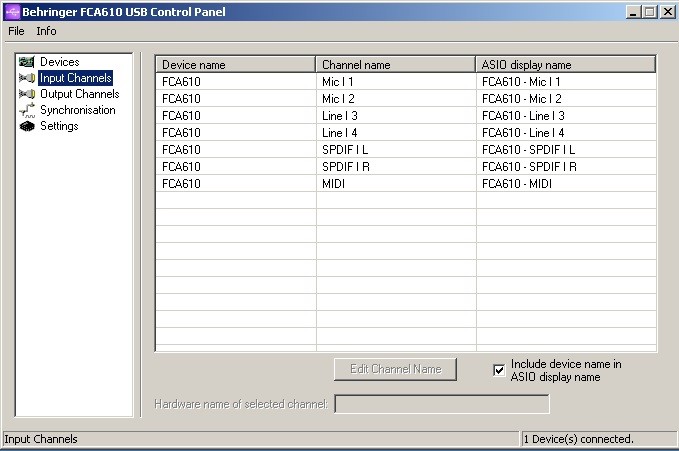Click the Input Channels plug icon
The width and height of the screenshot is (679, 451).
(x=26, y=78)
